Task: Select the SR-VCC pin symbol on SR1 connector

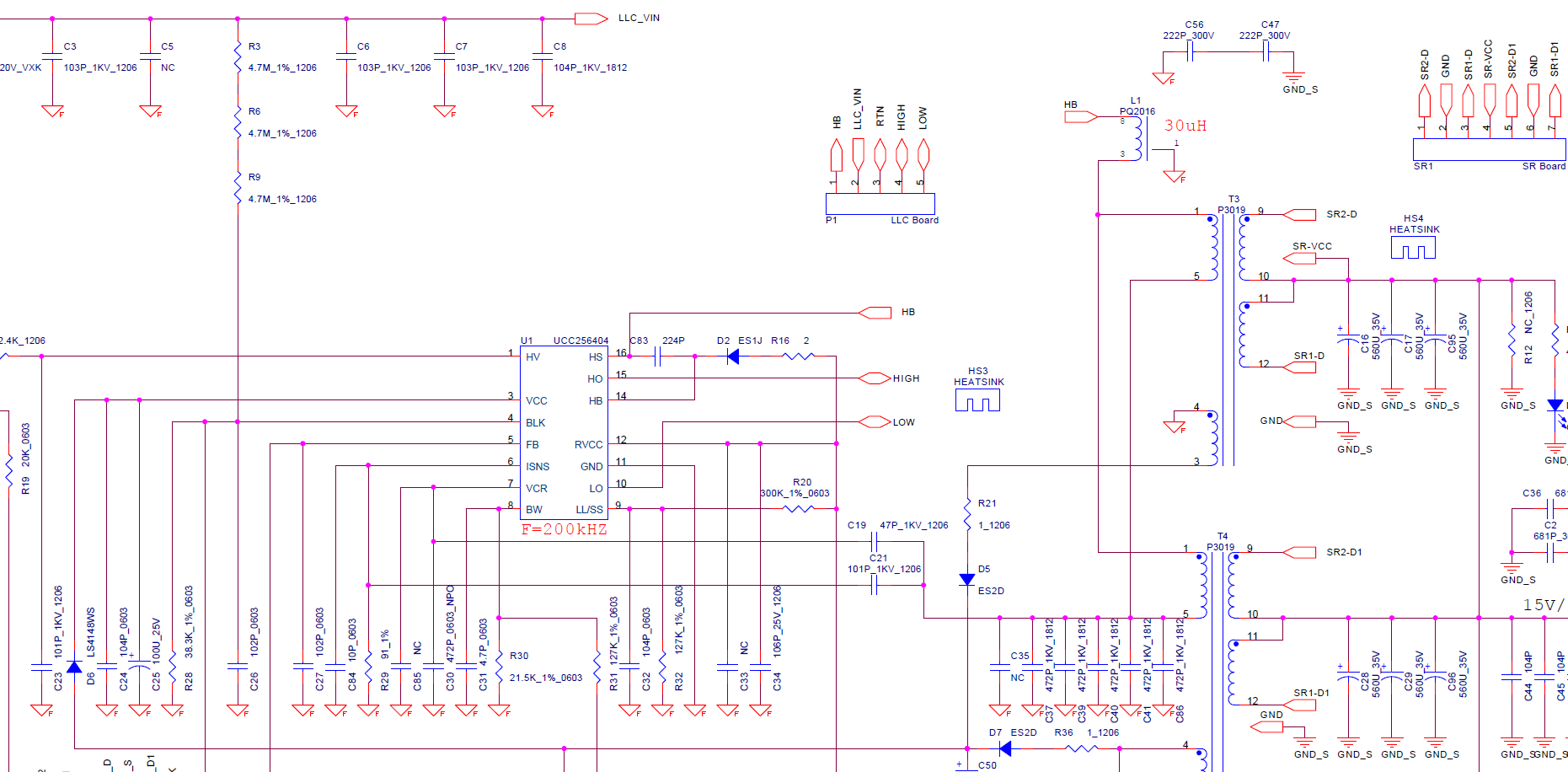Action: (1489, 100)
